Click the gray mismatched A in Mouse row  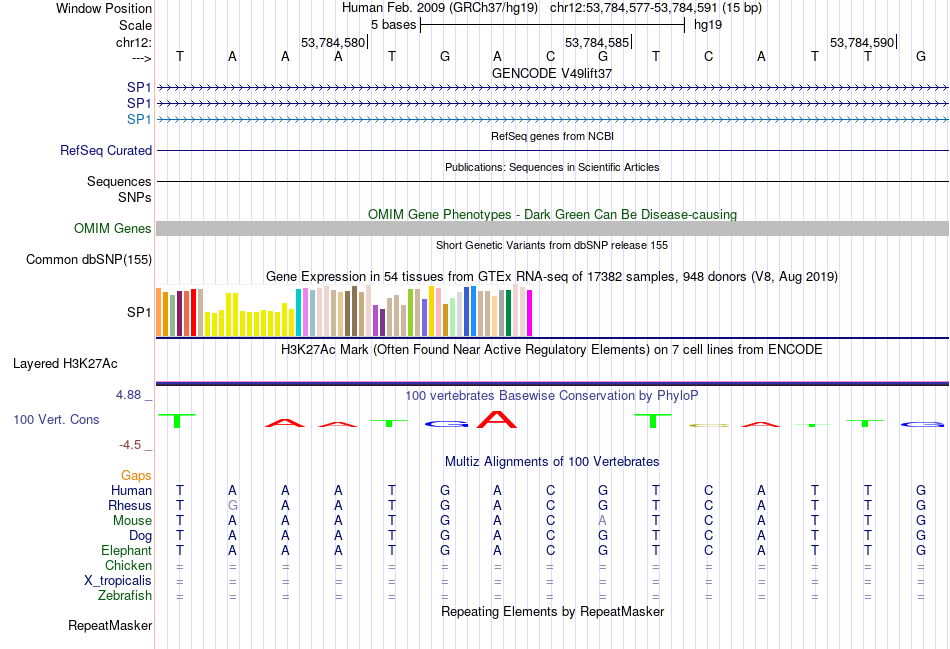click(602, 521)
